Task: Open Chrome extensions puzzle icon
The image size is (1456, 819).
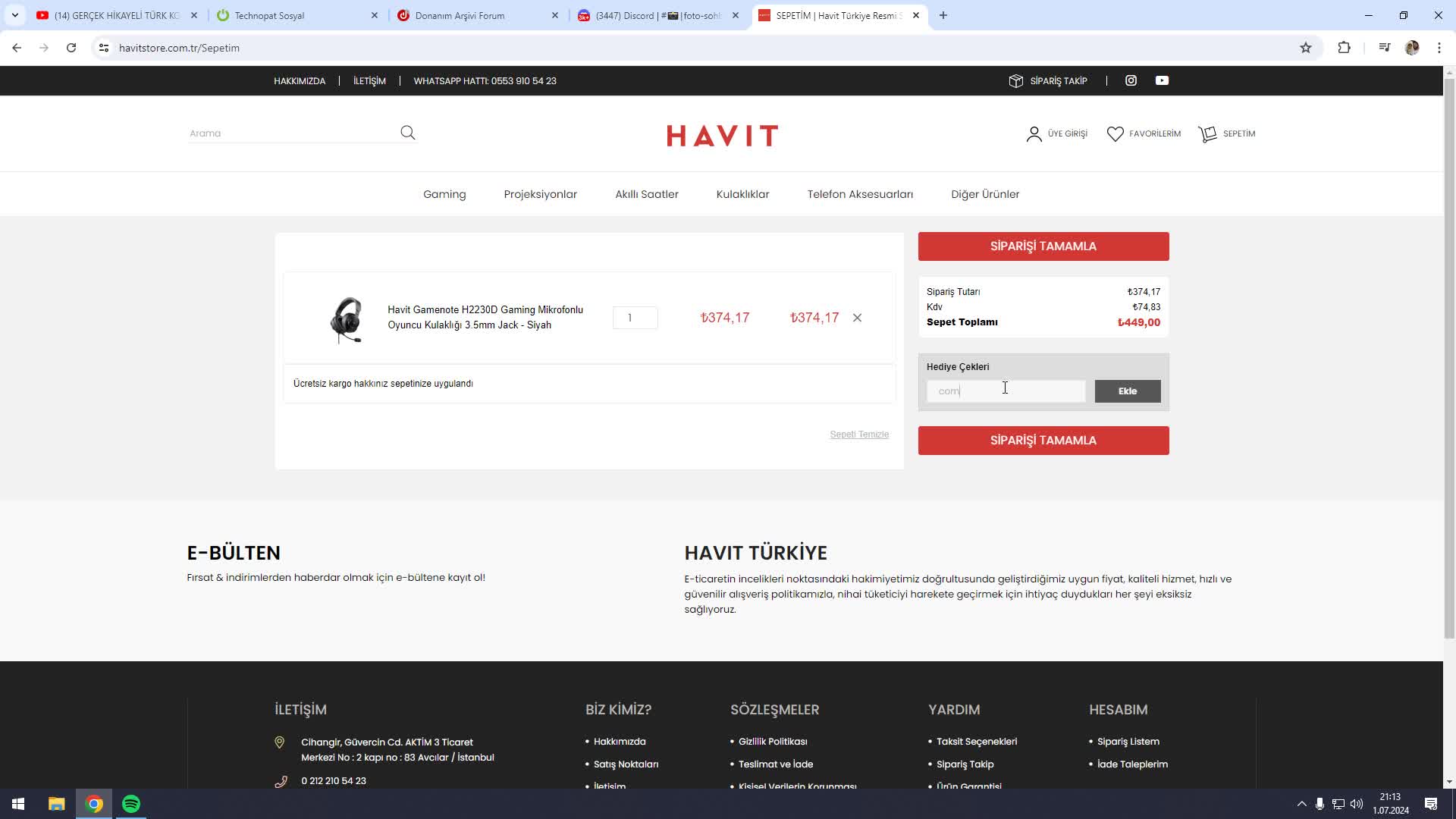Action: click(x=1344, y=48)
